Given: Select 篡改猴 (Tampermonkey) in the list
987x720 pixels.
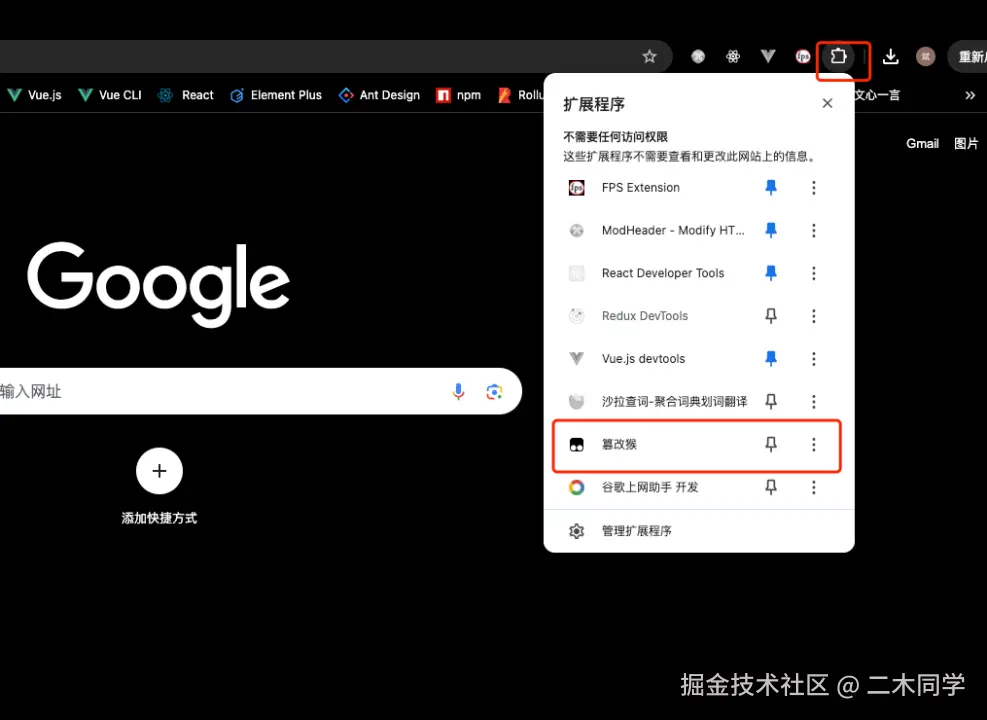Looking at the screenshot, I should (655, 444).
